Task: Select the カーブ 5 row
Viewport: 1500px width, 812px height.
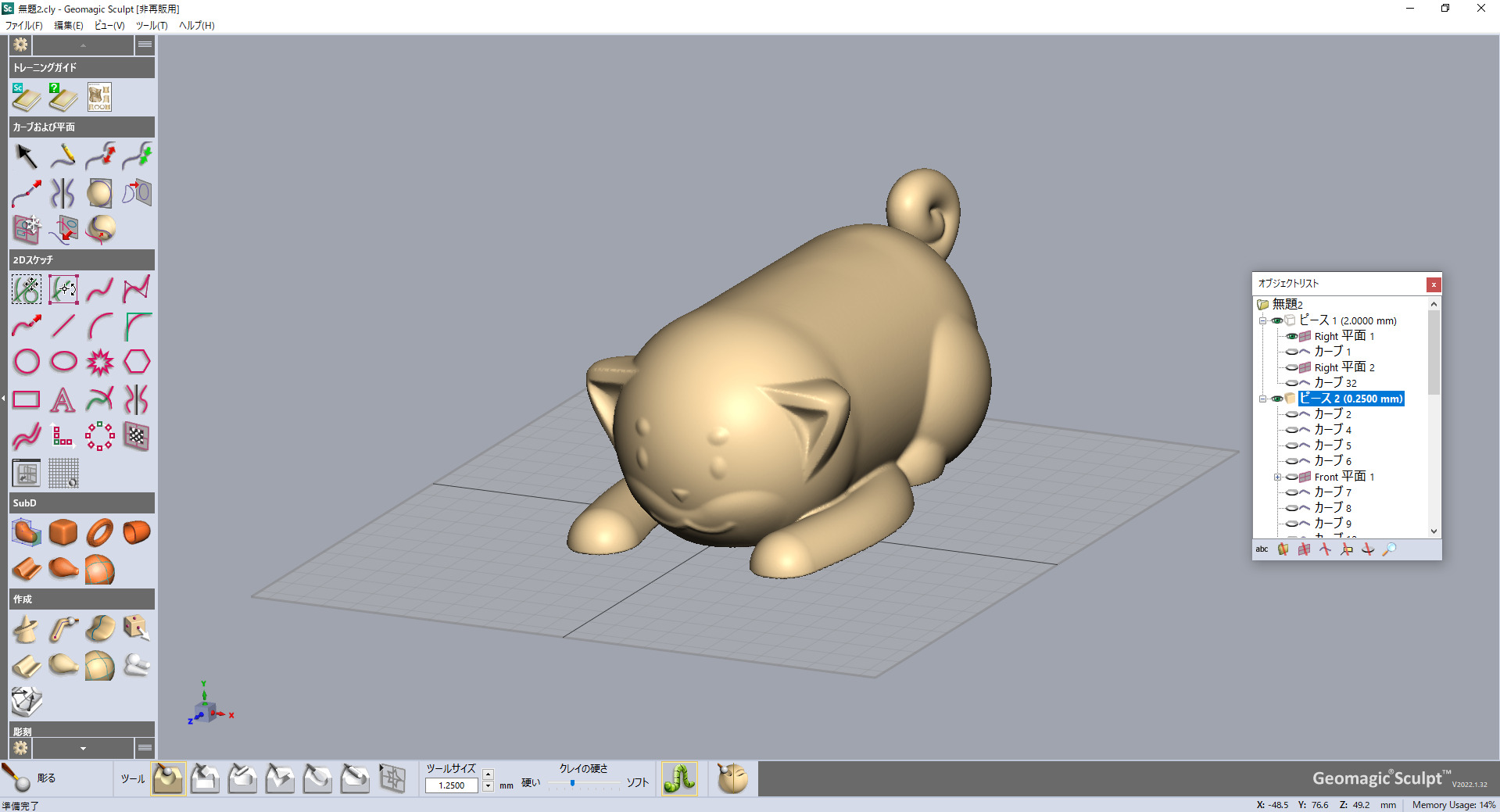Action: pos(1333,445)
